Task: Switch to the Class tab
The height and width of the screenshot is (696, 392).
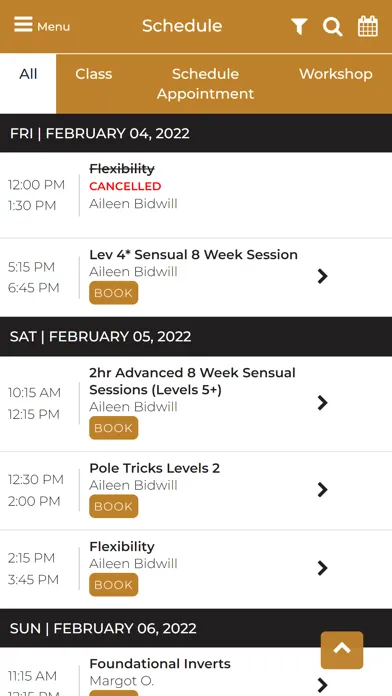Action: pos(94,74)
